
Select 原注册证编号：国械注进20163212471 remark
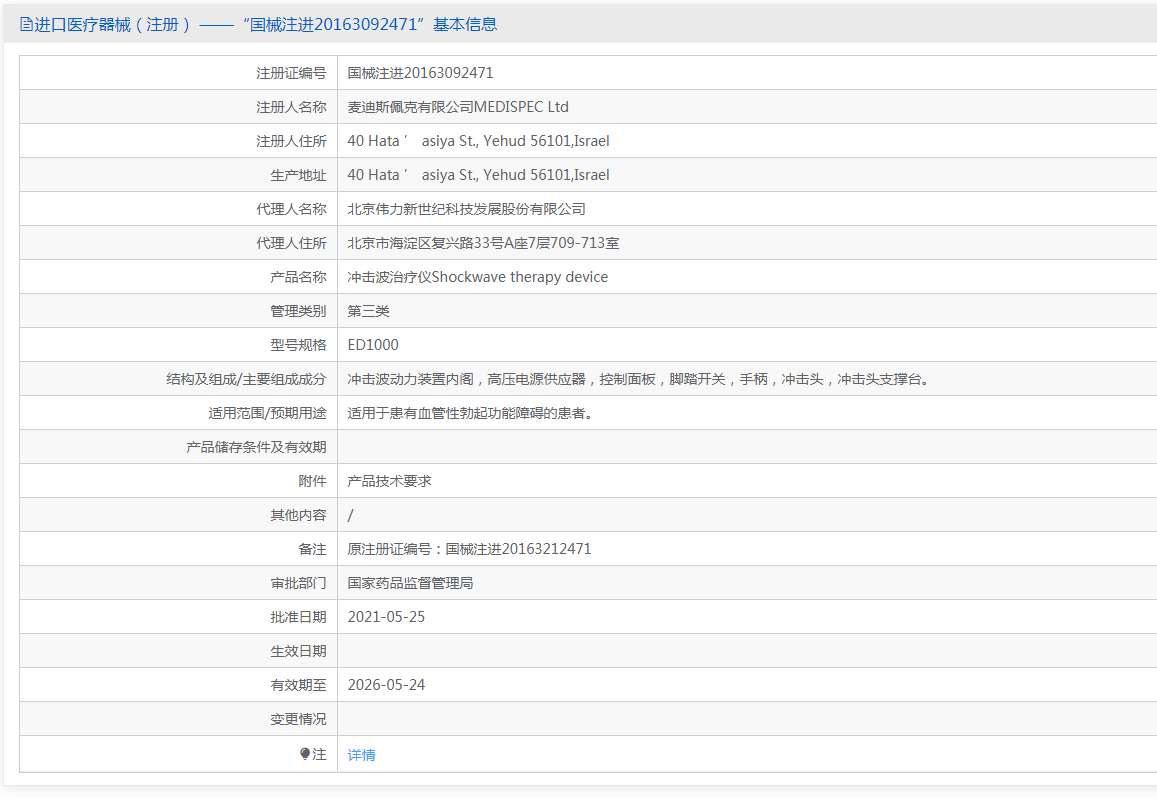pyautogui.click(x=469, y=548)
